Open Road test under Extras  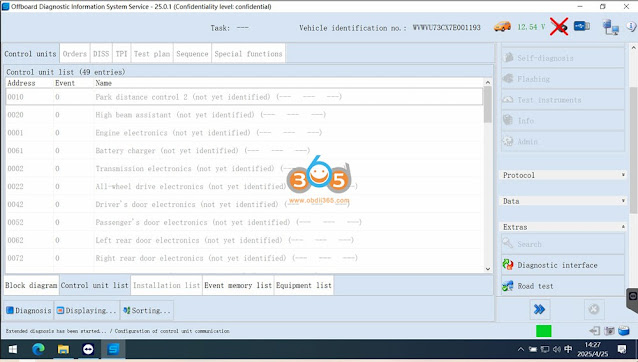click(x=563, y=286)
